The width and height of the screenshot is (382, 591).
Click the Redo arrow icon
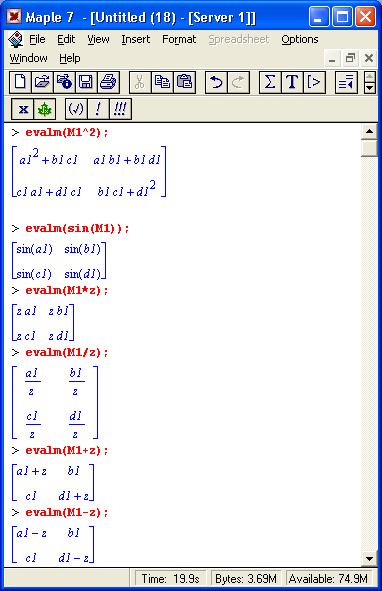[238, 82]
